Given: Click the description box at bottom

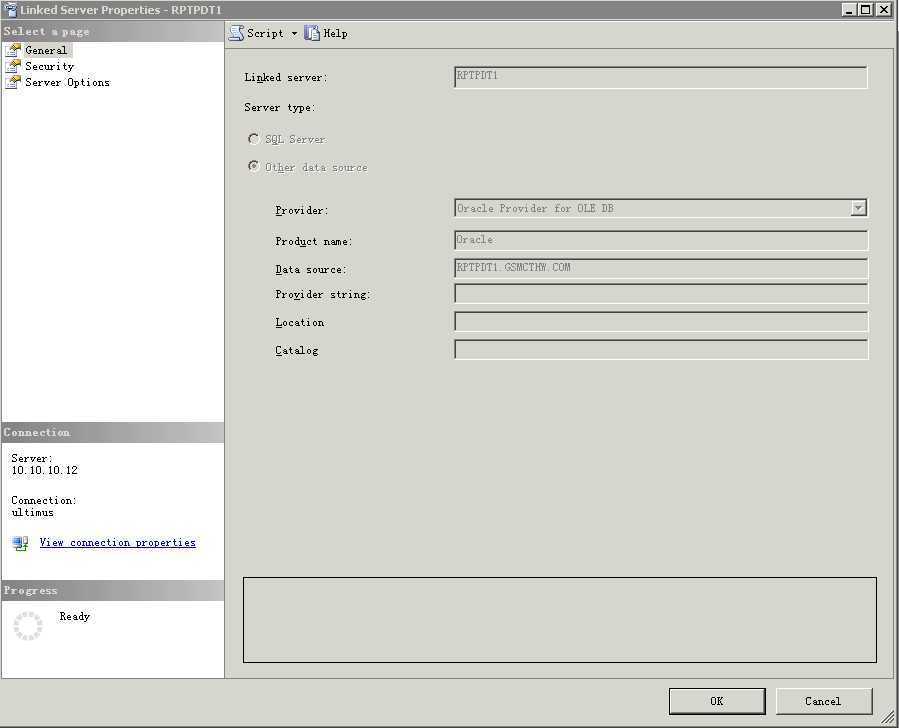Looking at the screenshot, I should (x=560, y=620).
